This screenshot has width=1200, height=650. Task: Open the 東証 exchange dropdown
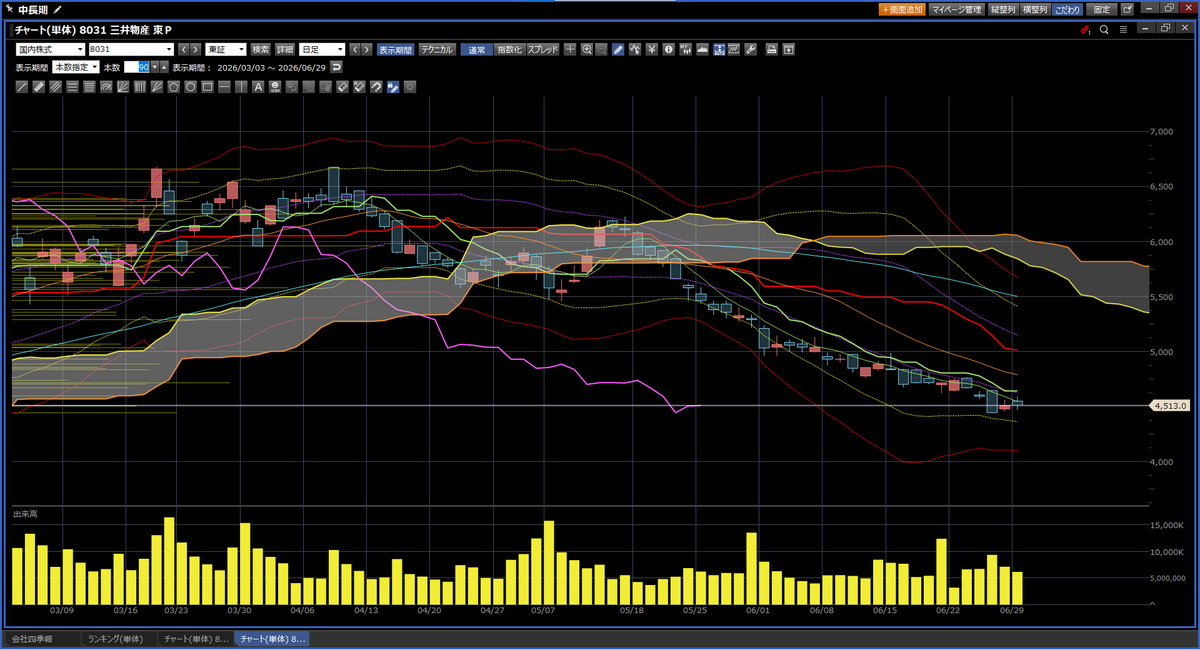pyautogui.click(x=226, y=49)
